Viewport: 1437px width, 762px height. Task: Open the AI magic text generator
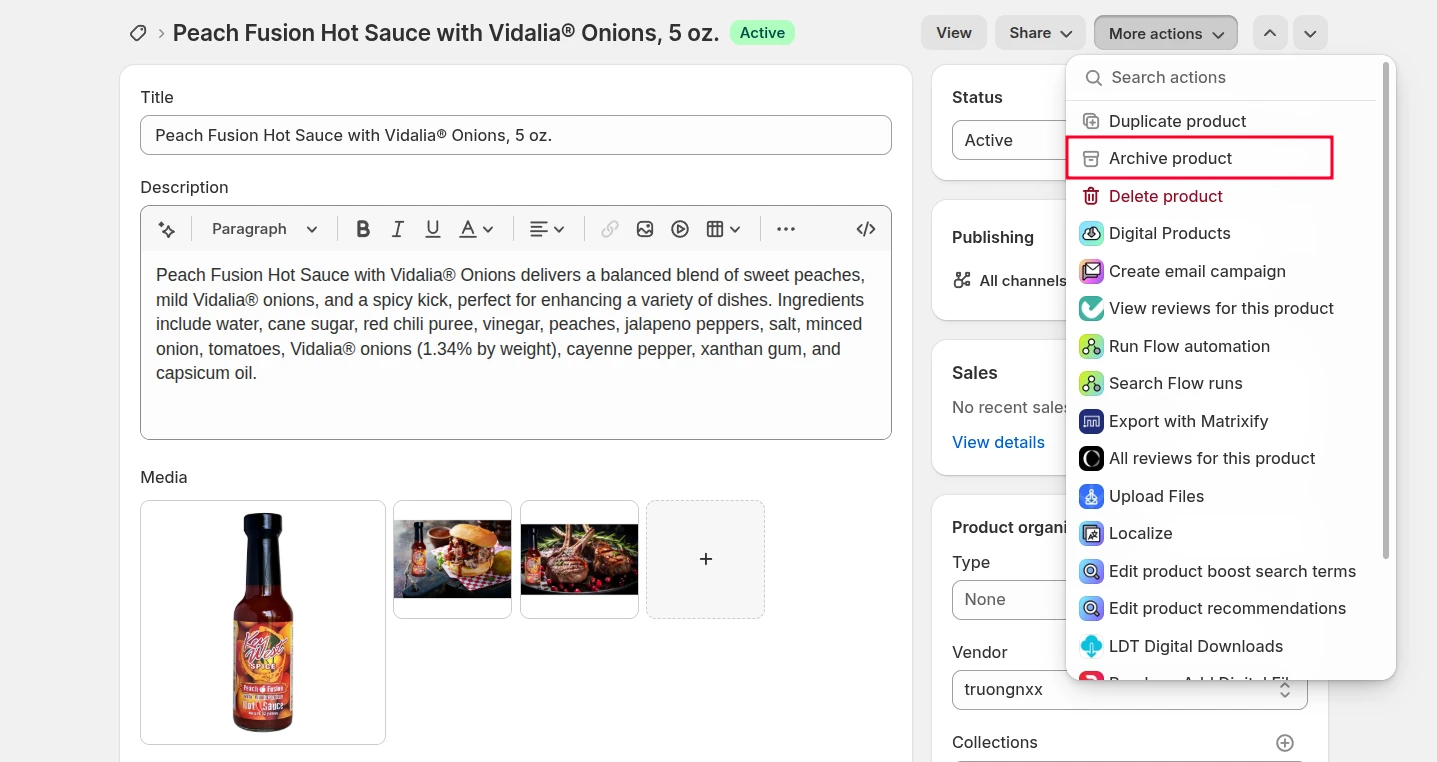tap(167, 229)
